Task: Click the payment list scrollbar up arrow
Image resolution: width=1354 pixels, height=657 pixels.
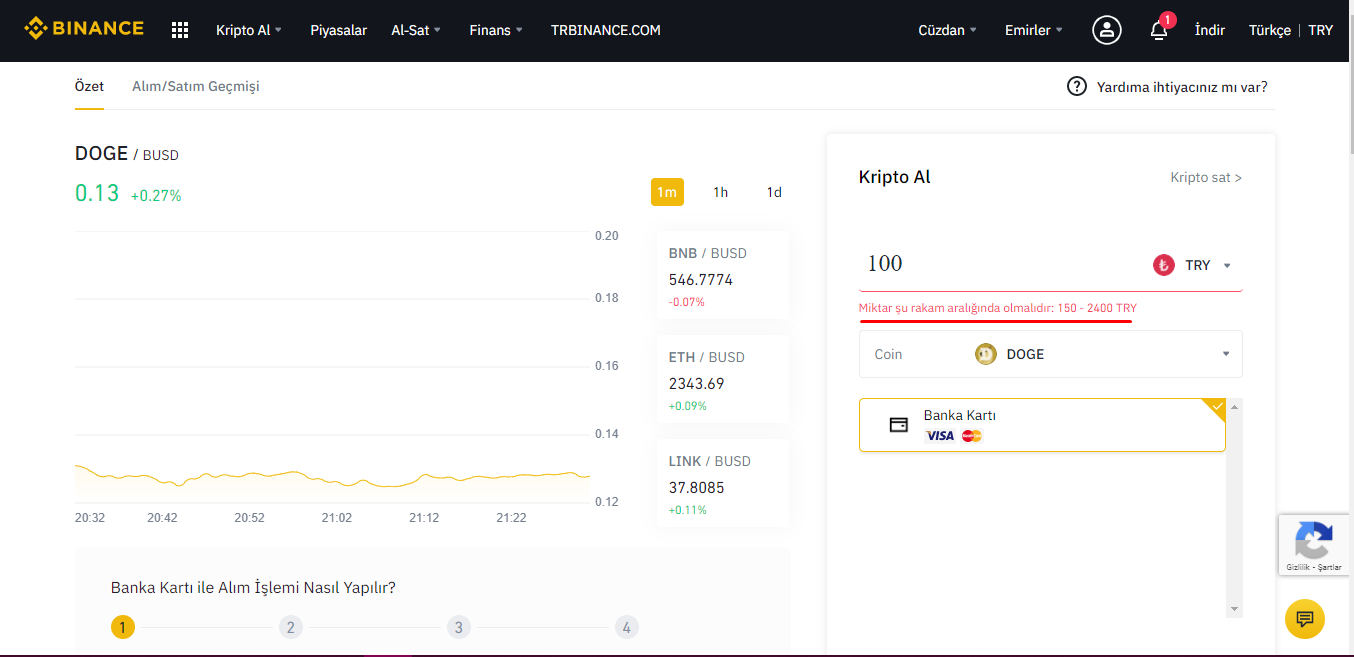Action: (x=1235, y=407)
